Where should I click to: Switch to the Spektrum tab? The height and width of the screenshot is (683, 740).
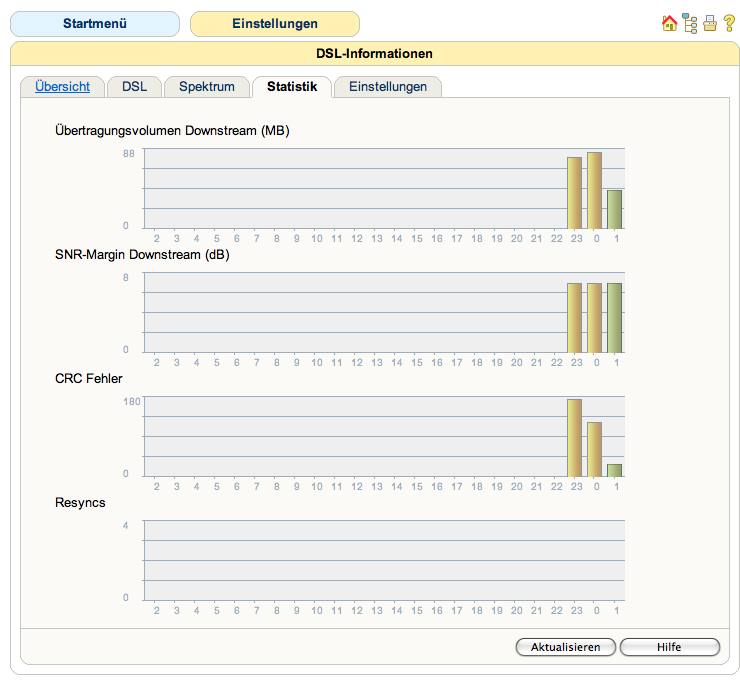pyautogui.click(x=207, y=87)
